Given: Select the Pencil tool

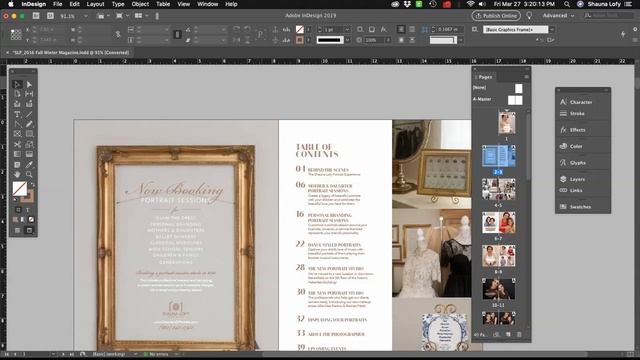Looking at the screenshot, I should point(29,124).
